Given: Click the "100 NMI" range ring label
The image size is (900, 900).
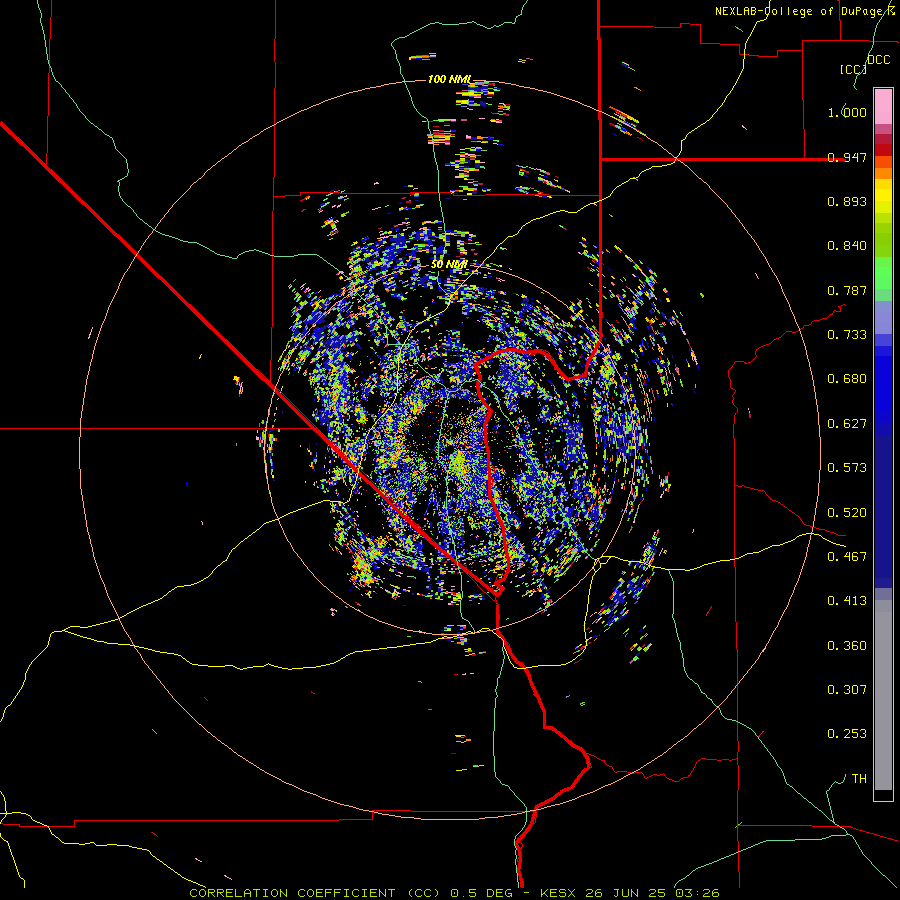Looking at the screenshot, I should [x=449, y=79].
